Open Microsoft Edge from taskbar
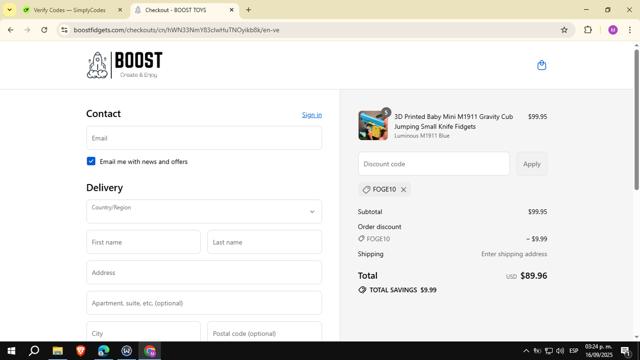This screenshot has height=360, width=640. (104, 351)
